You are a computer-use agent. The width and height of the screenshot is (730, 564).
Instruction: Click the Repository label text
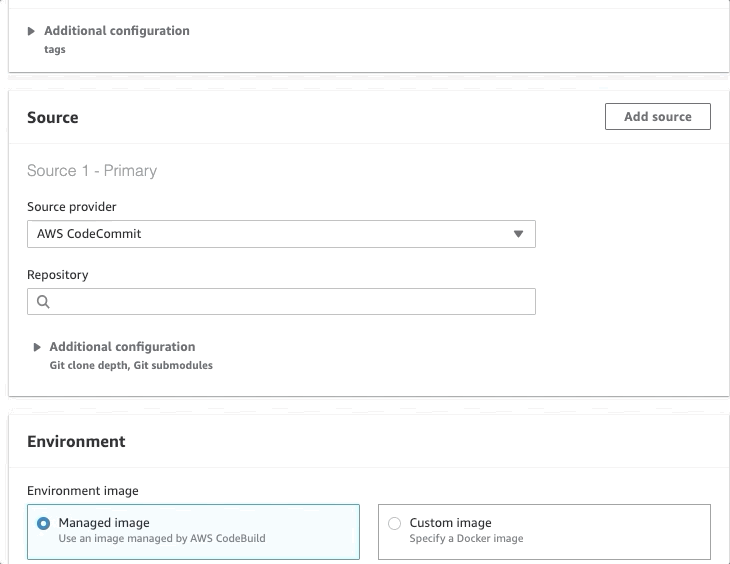tap(58, 275)
